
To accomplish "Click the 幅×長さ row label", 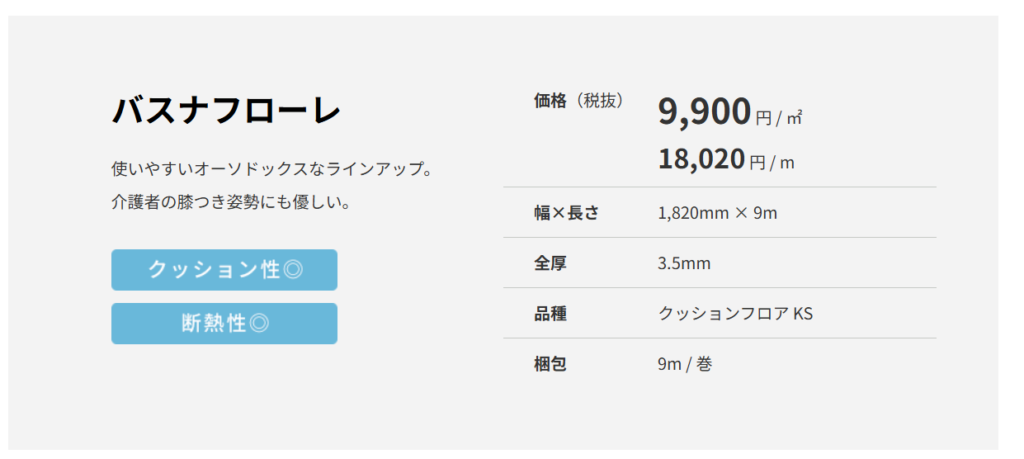I will [566, 213].
